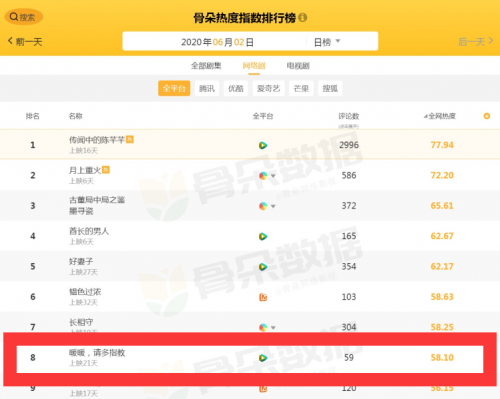Open the drama 好妻子
The width and height of the screenshot is (500, 399).
[x=81, y=261]
